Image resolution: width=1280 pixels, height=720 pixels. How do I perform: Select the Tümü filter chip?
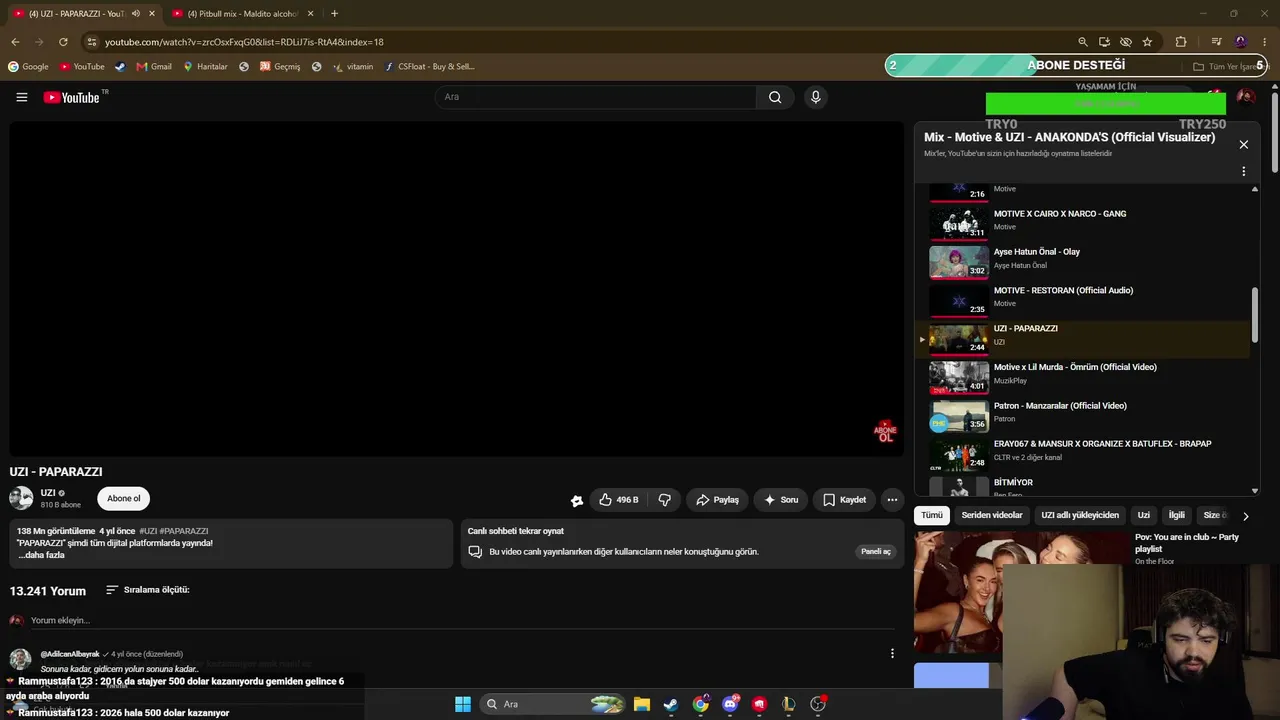932,515
